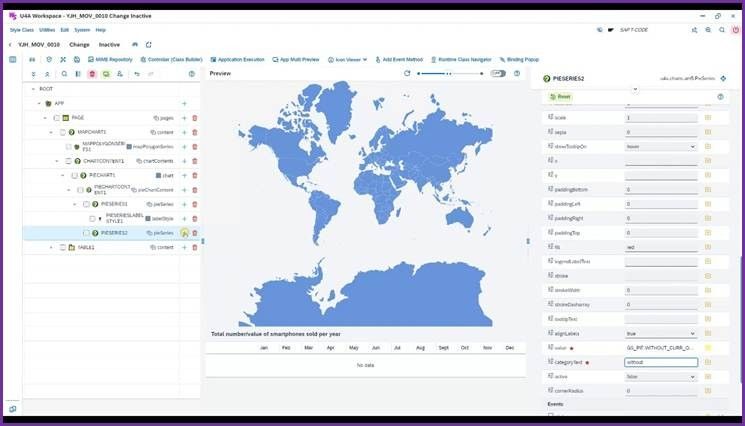This screenshot has height=426, width=745.
Task: Delete the MAPCHART1 row
Action: pos(195,132)
